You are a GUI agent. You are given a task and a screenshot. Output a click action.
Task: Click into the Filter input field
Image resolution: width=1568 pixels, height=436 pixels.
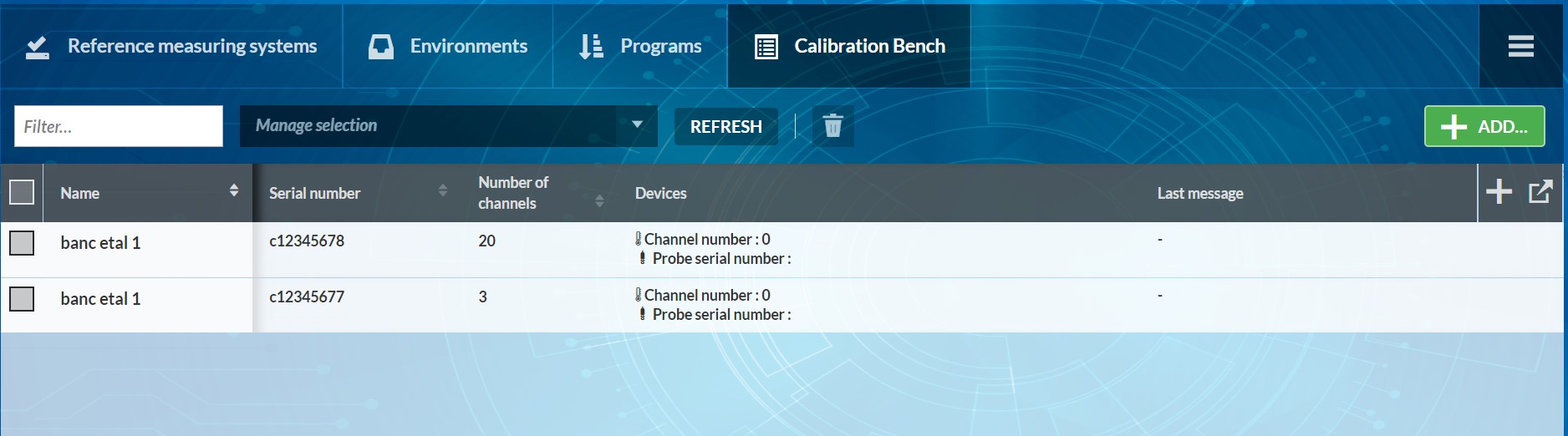(x=119, y=126)
